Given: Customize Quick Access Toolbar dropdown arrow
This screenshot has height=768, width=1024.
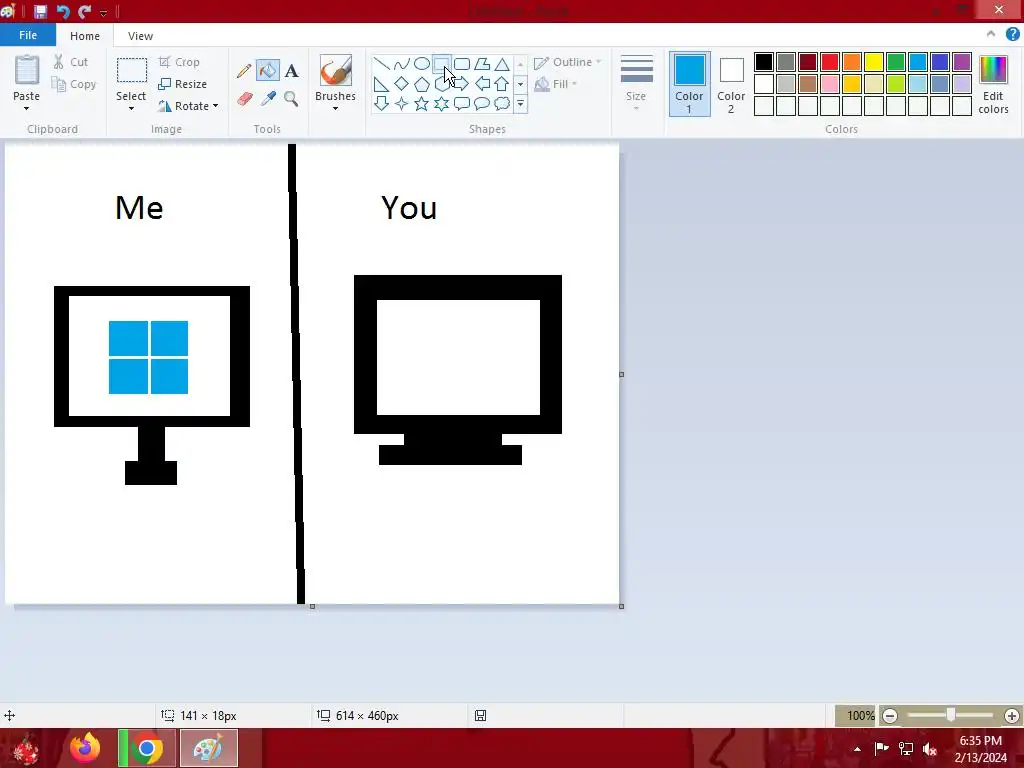Looking at the screenshot, I should coord(103,12).
